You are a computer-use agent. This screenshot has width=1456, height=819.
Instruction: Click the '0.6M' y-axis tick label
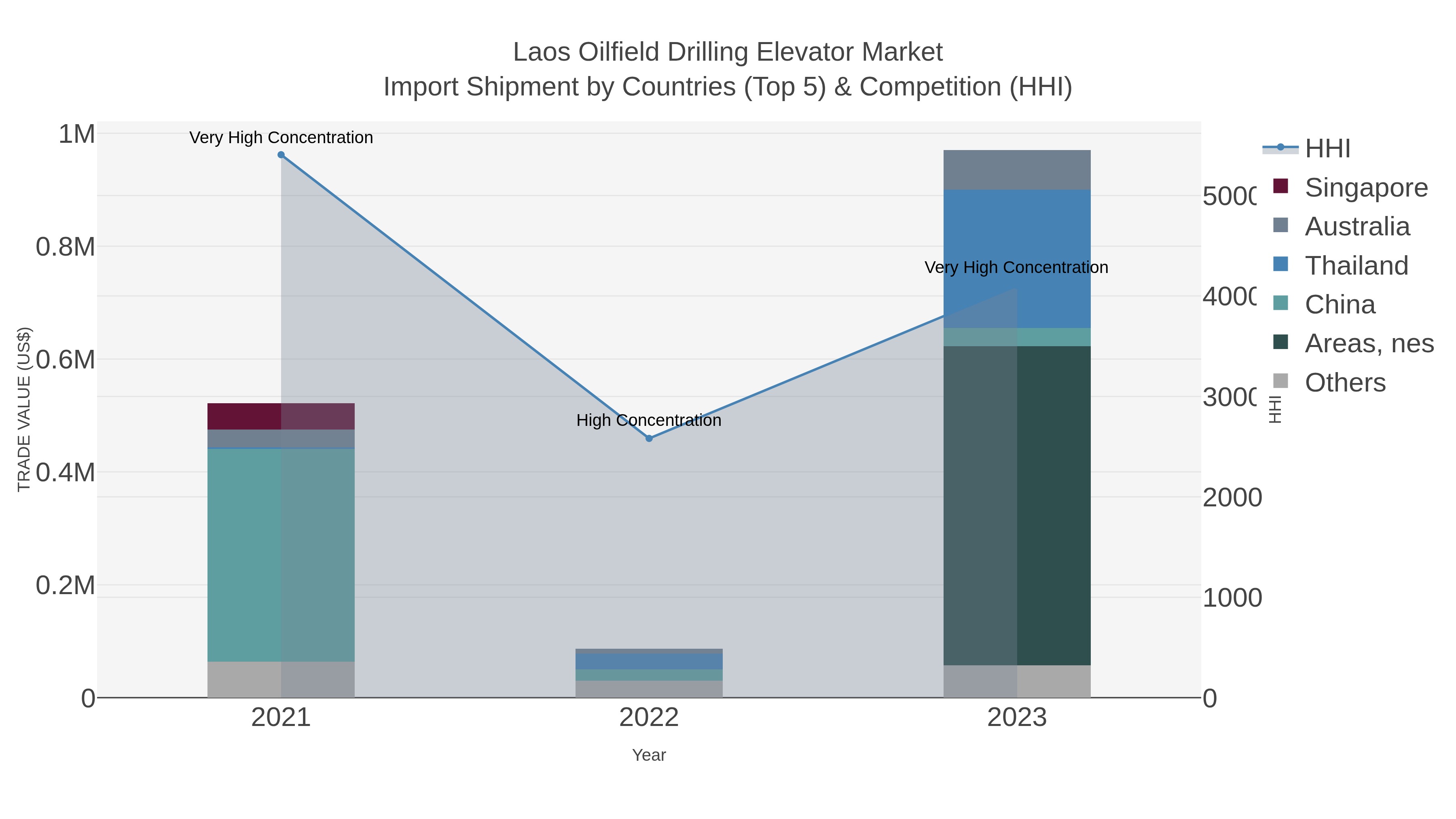[66, 360]
